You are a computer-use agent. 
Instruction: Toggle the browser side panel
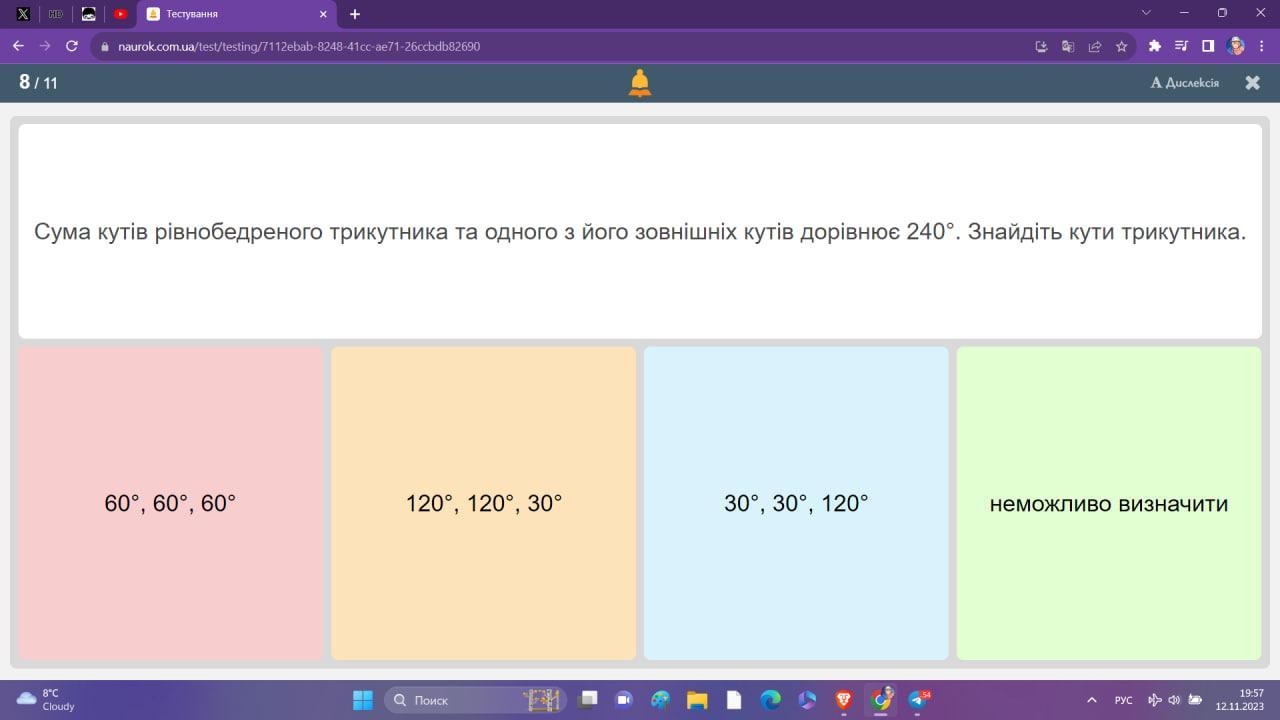coord(1208,46)
